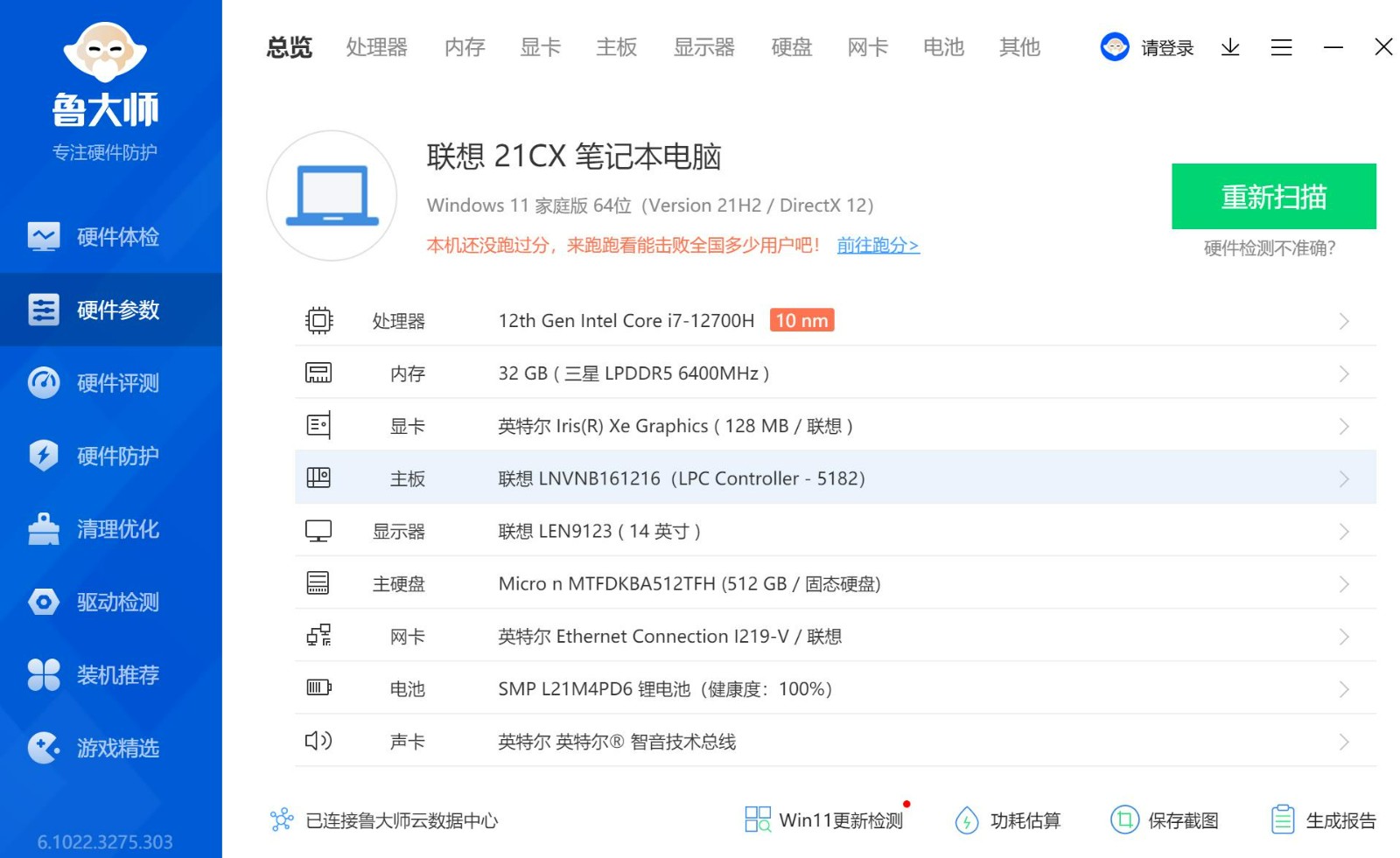Click the processor chip icon
The height and width of the screenshot is (858, 1400).
[318, 321]
